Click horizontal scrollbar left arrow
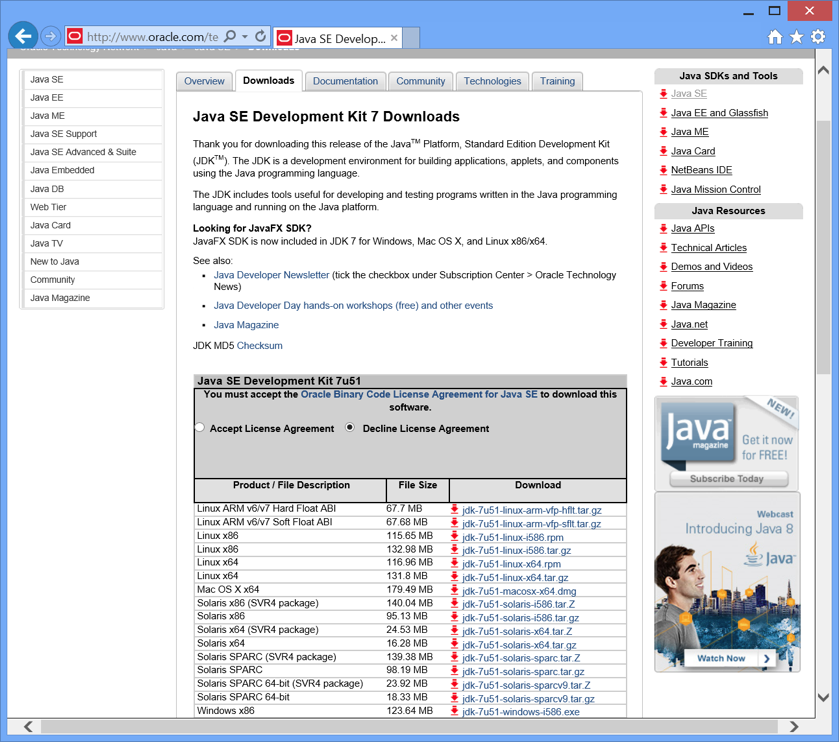Viewport: 839px width, 742px height. click(28, 726)
